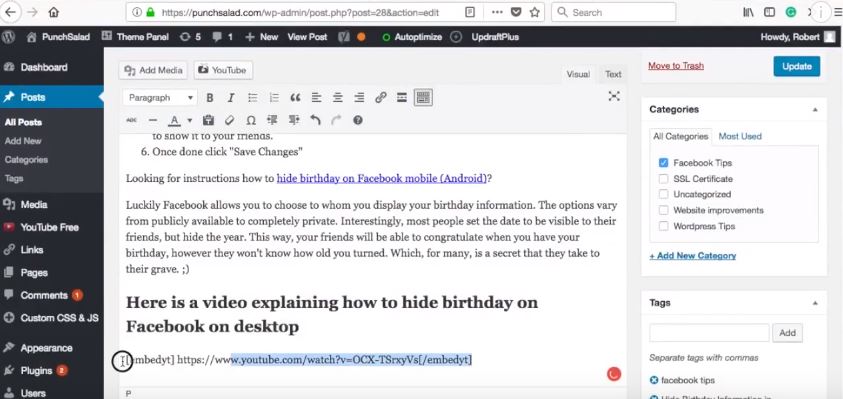Click the Add Media button
Screen dimensions: 843x399
(x=154, y=70)
